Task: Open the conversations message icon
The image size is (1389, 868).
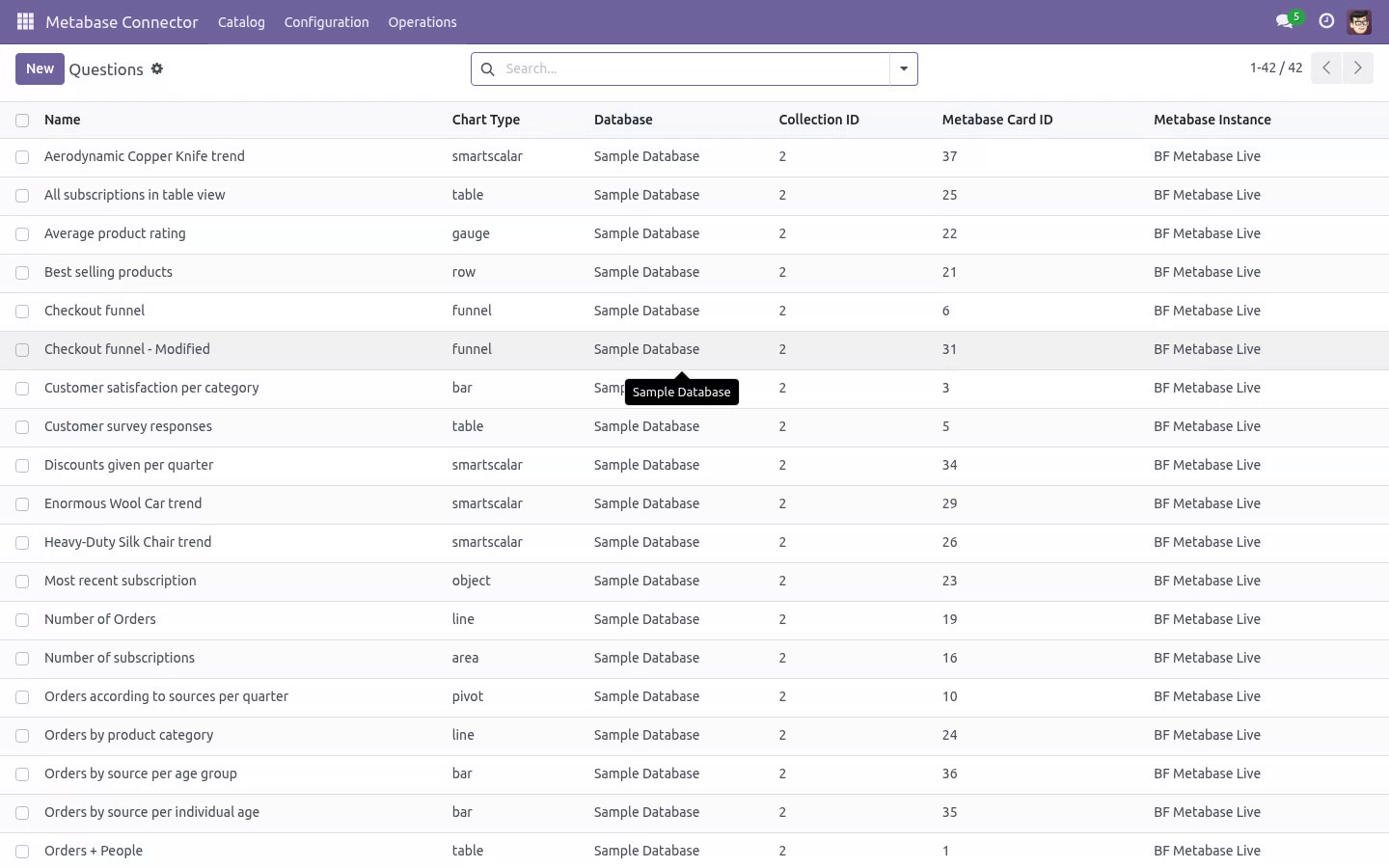Action: click(x=1284, y=21)
